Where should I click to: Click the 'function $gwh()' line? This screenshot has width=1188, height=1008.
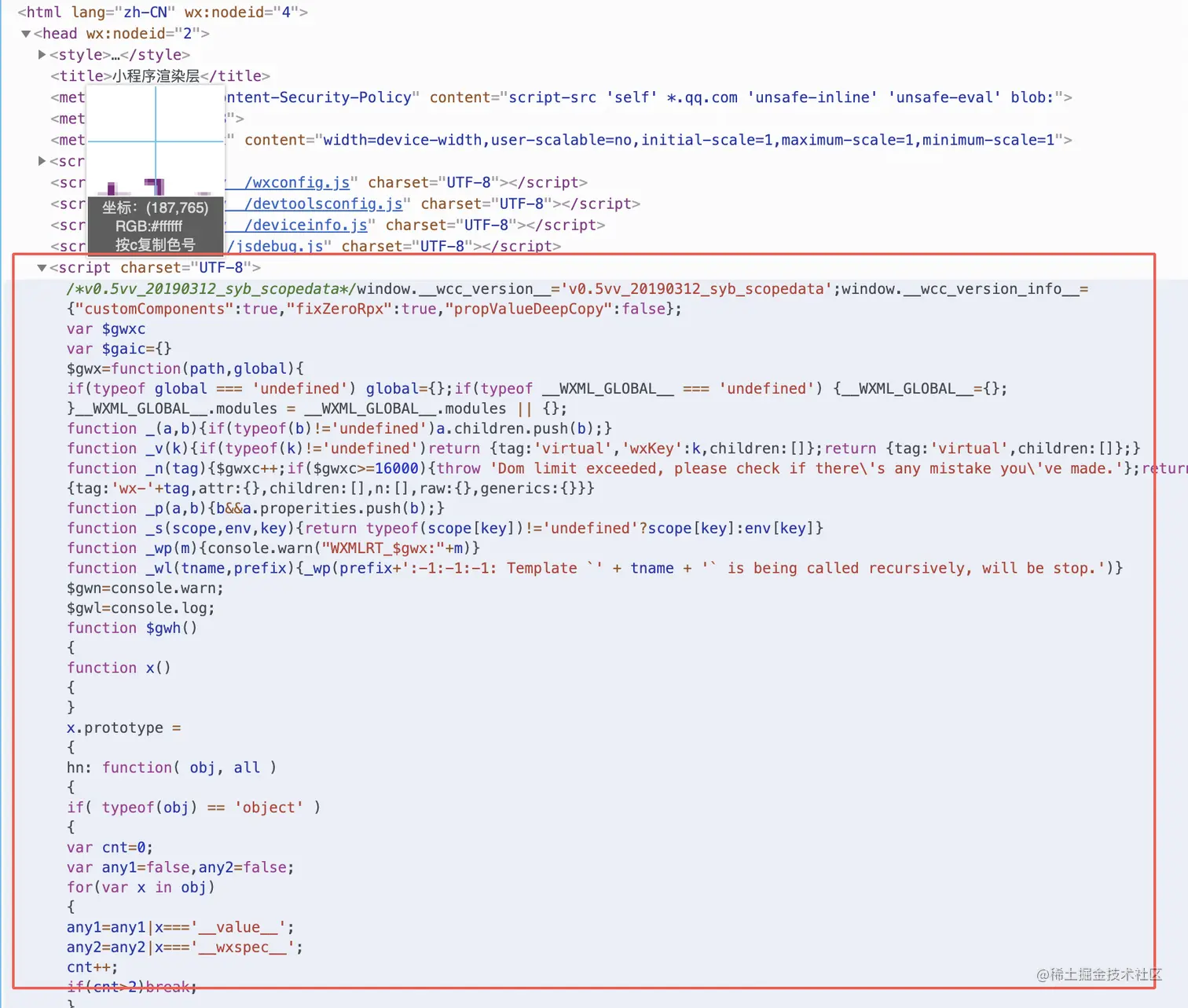132,628
